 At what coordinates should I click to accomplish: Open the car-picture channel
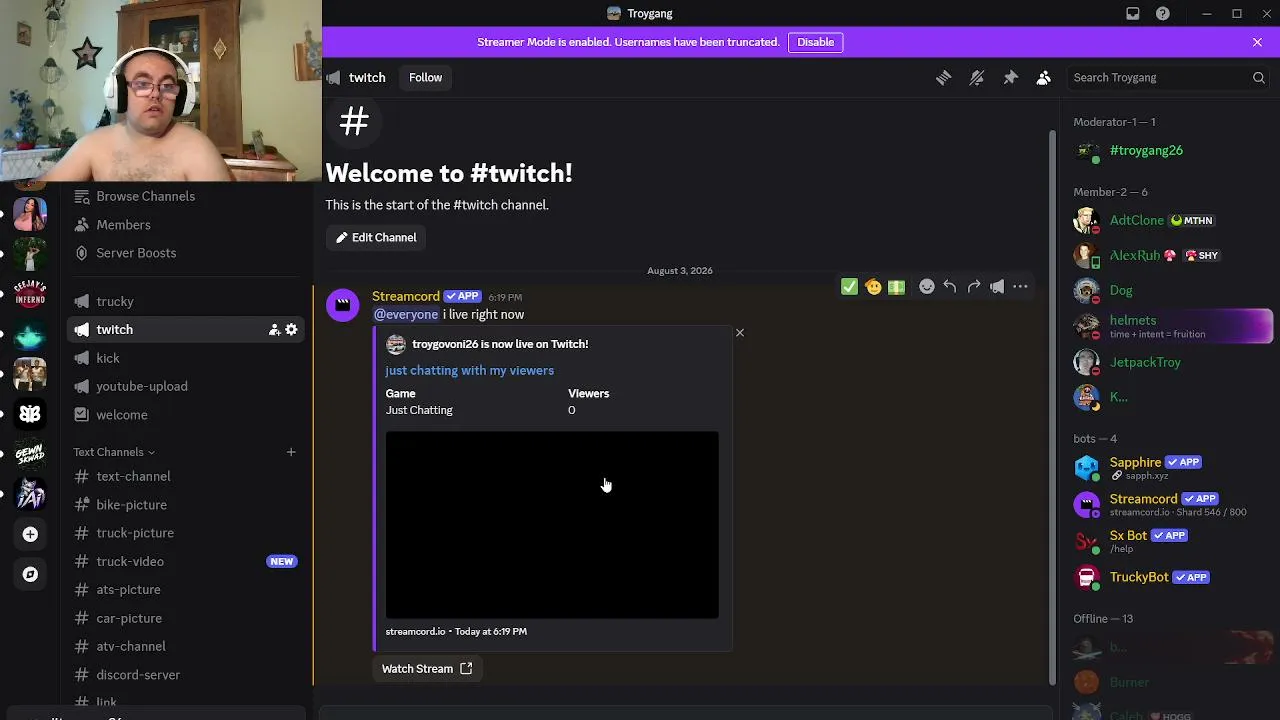[x=188, y=618]
